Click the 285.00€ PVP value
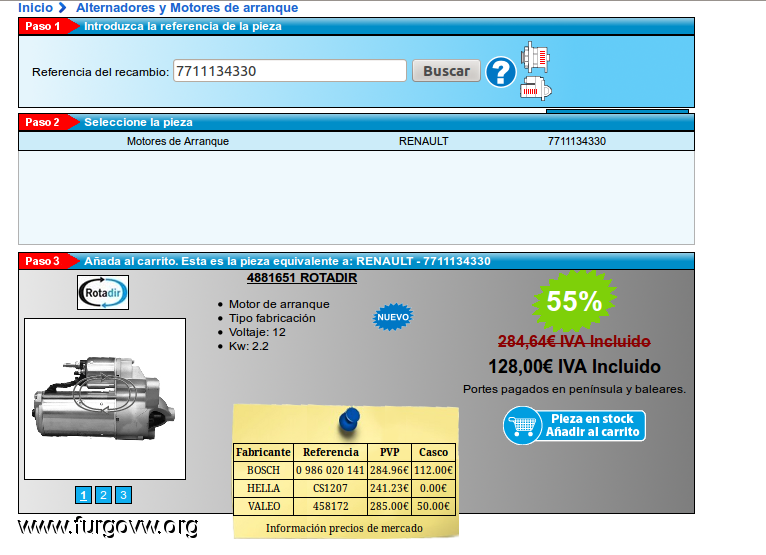Viewport: 766px width, 555px height. point(389,506)
